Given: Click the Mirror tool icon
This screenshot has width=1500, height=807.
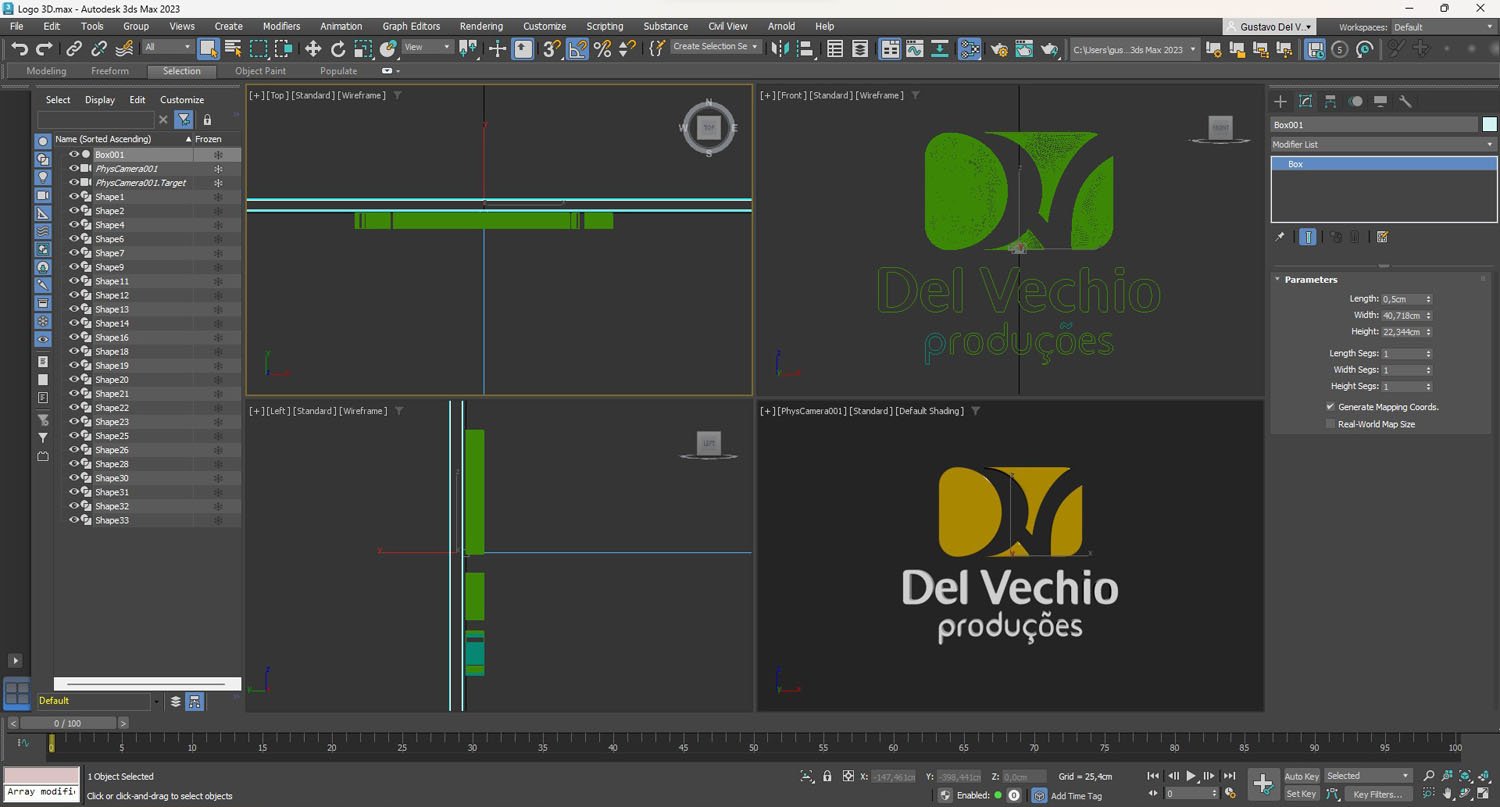Looking at the screenshot, I should point(780,48).
